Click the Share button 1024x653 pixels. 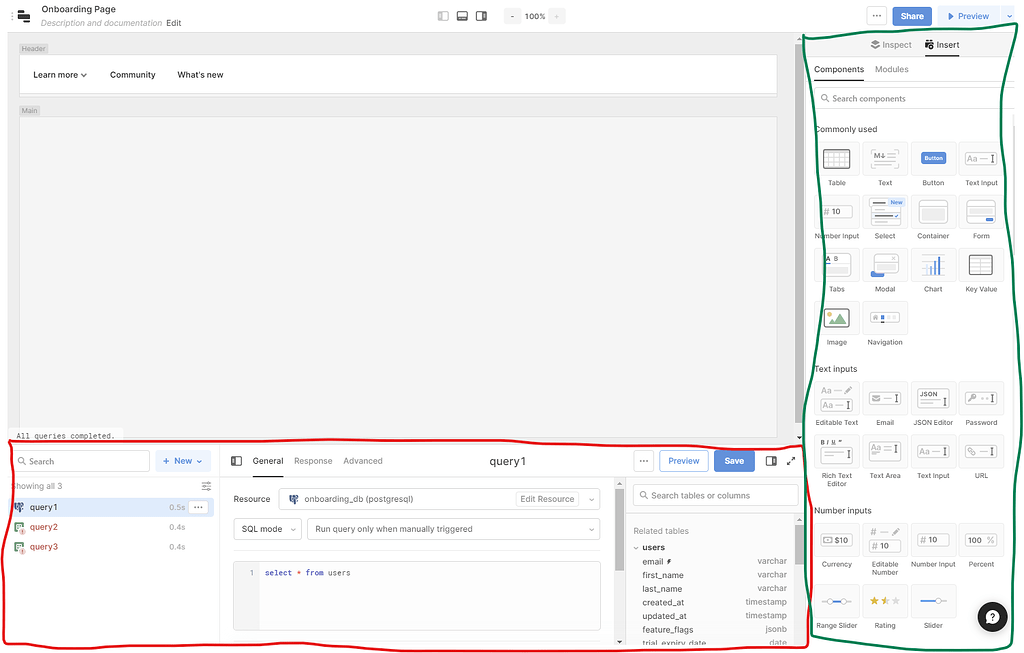(x=911, y=15)
